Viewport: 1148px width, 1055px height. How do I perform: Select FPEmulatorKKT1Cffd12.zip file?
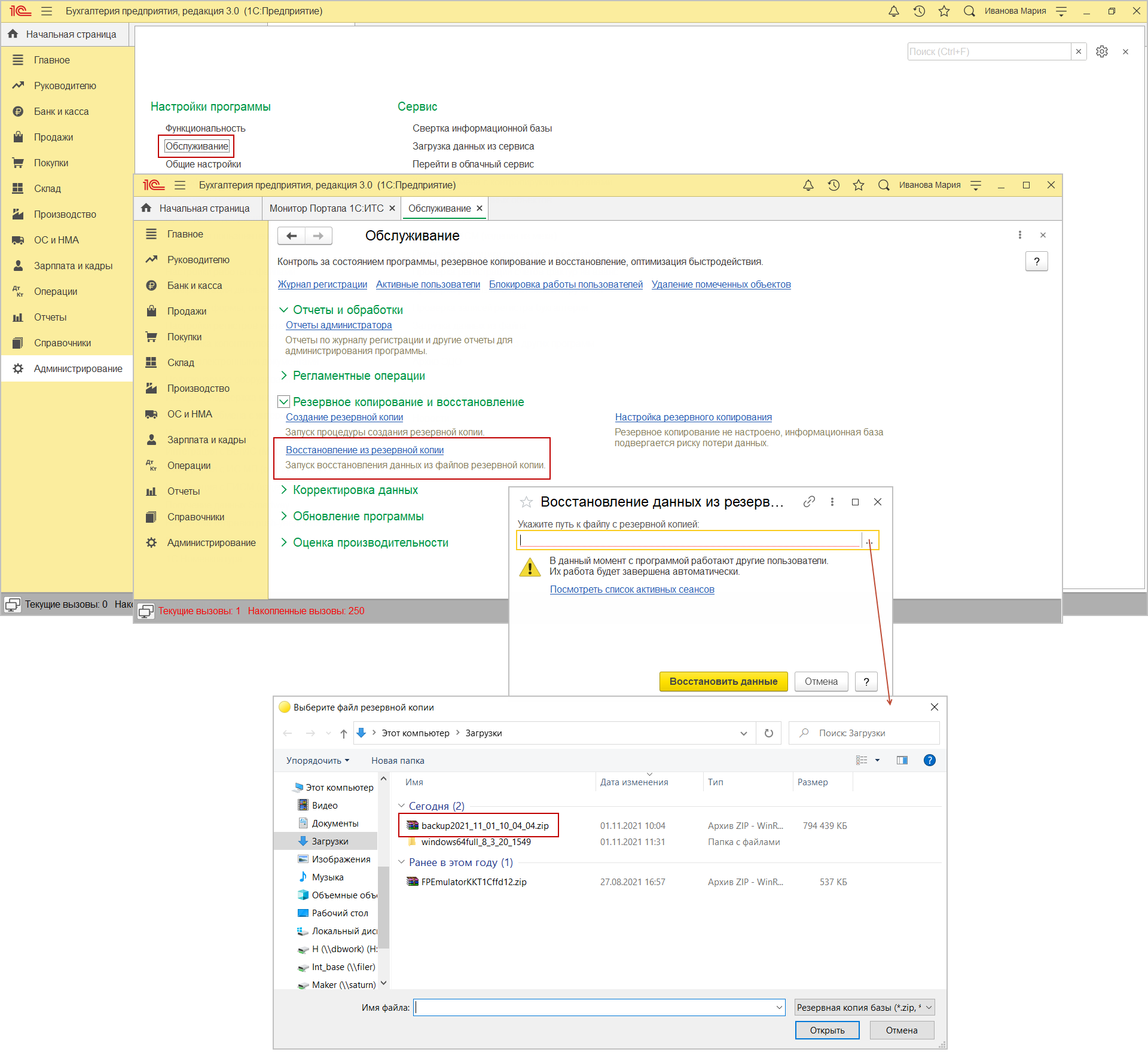[474, 882]
